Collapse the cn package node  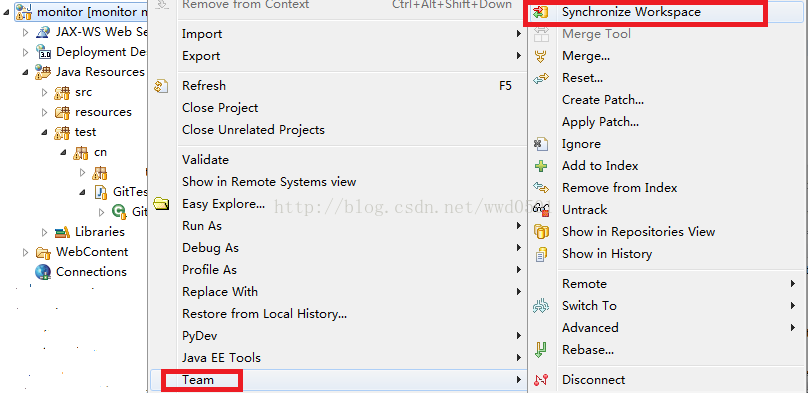64,152
